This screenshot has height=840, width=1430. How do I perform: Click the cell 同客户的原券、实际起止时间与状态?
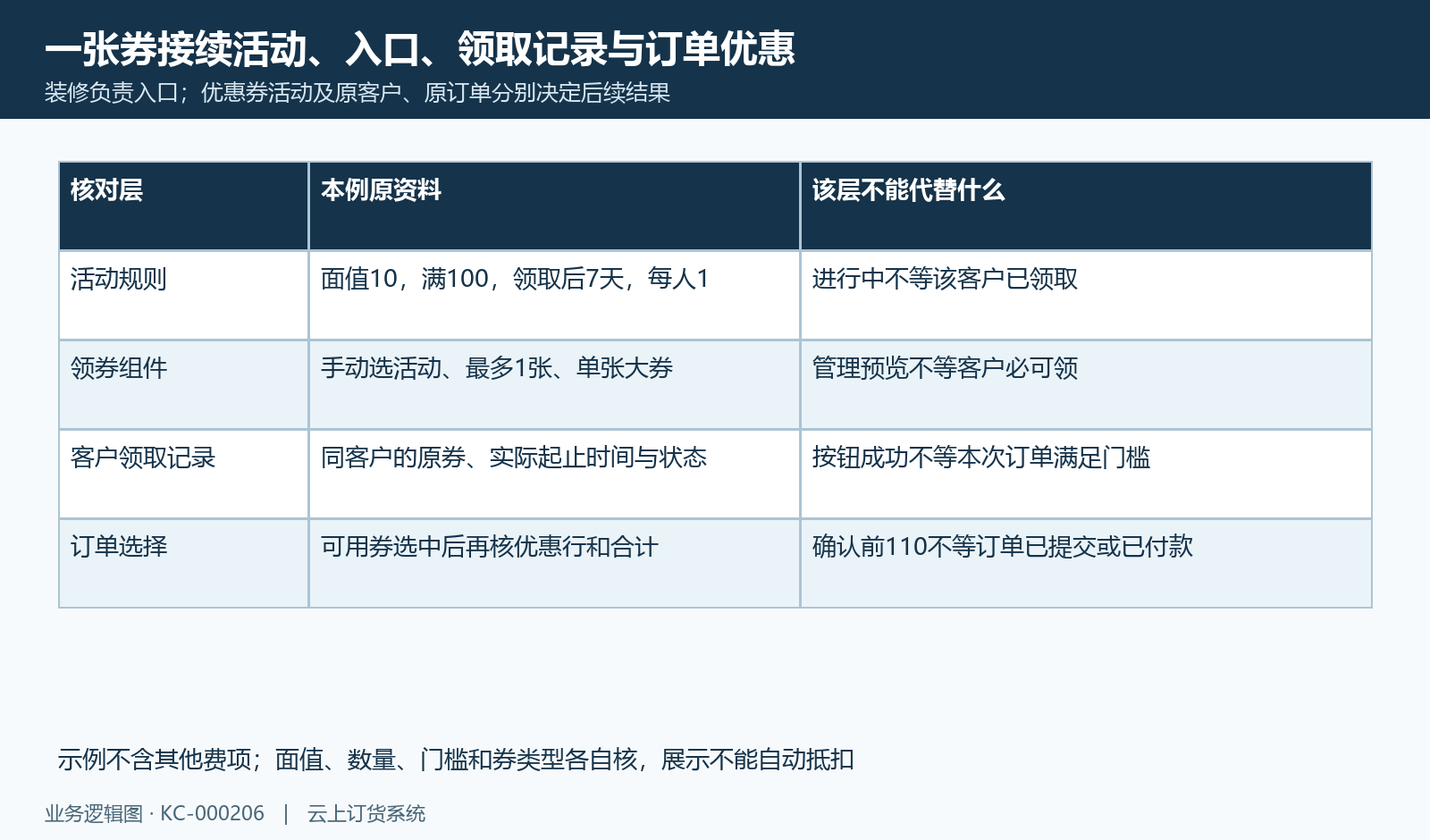coord(554,475)
